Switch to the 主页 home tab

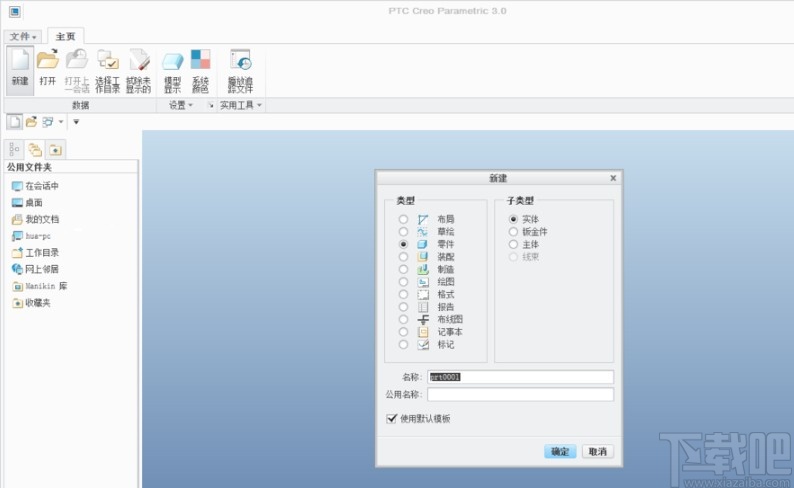tap(65, 36)
